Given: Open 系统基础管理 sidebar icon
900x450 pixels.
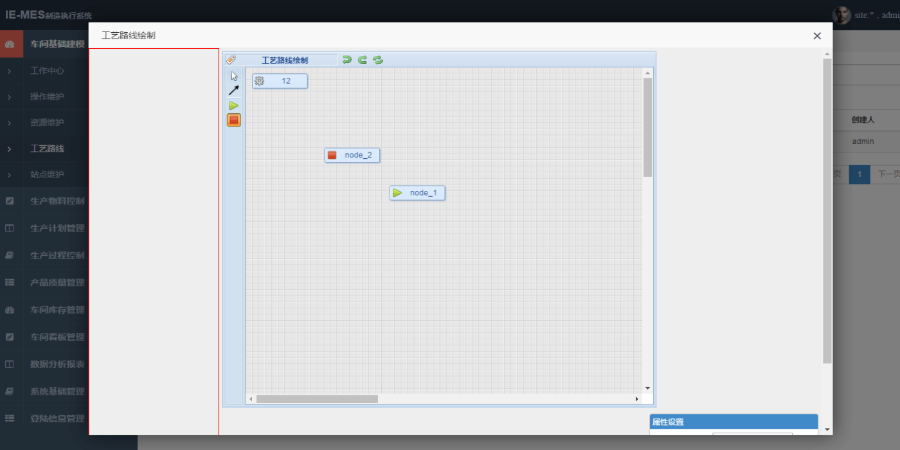Looking at the screenshot, I should pyautogui.click(x=10, y=391).
